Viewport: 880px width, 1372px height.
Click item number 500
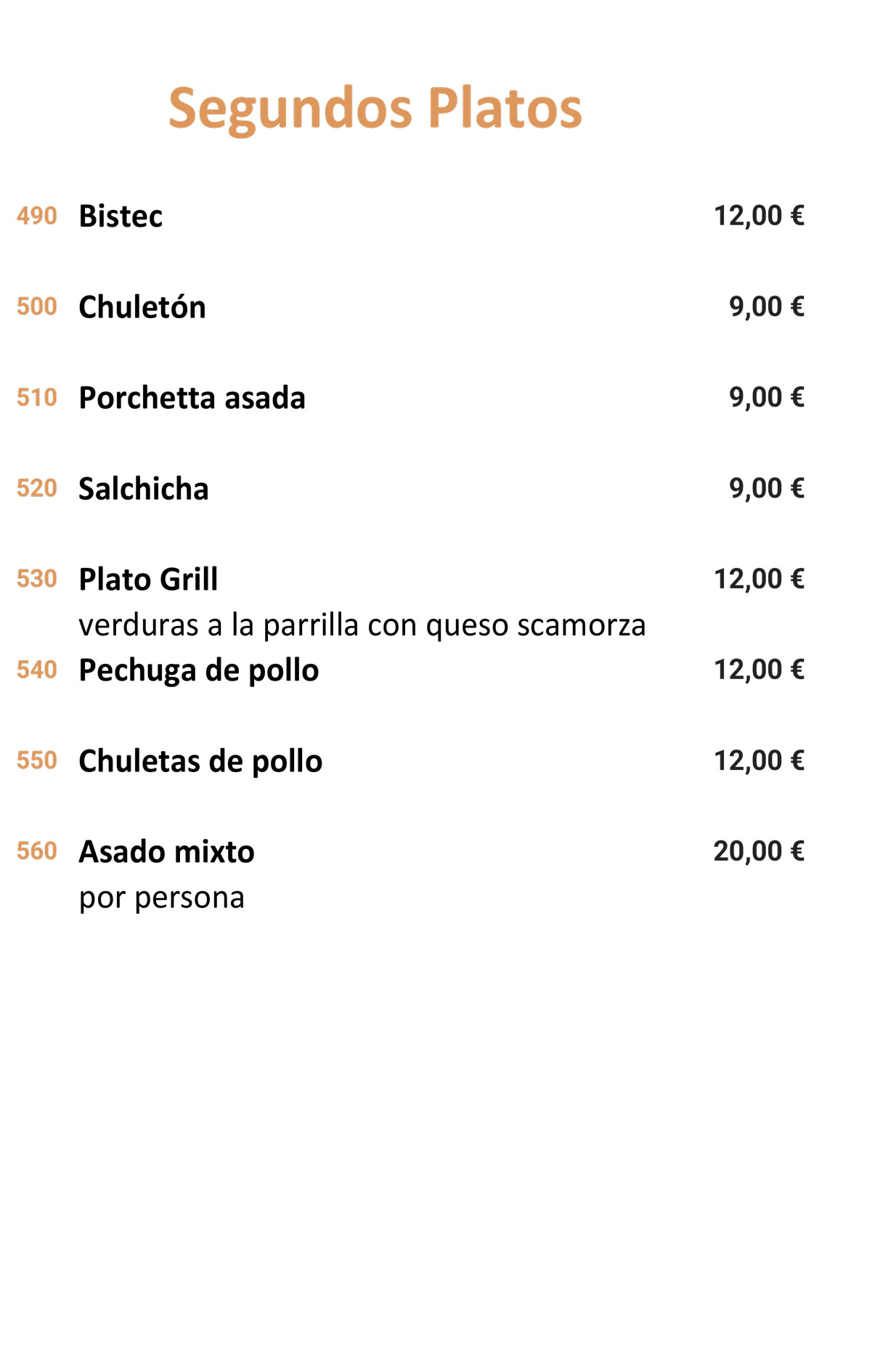37,306
